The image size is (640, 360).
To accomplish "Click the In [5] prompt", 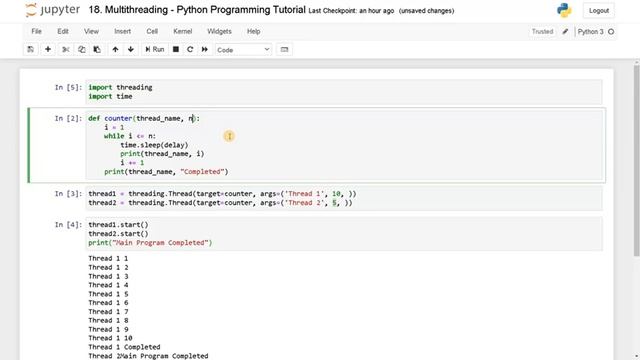I will [x=68, y=87].
